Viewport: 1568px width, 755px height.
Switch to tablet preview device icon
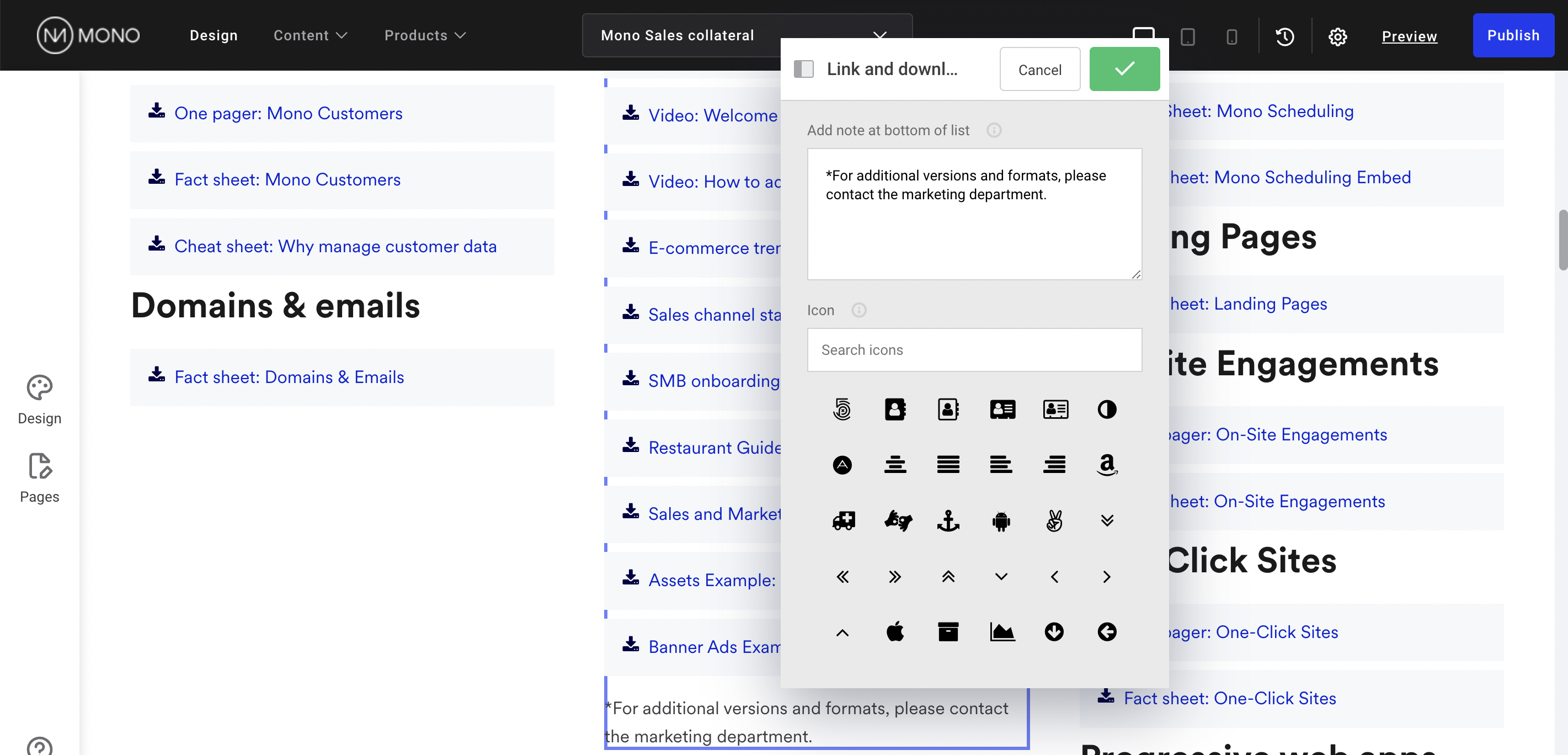[1187, 36]
